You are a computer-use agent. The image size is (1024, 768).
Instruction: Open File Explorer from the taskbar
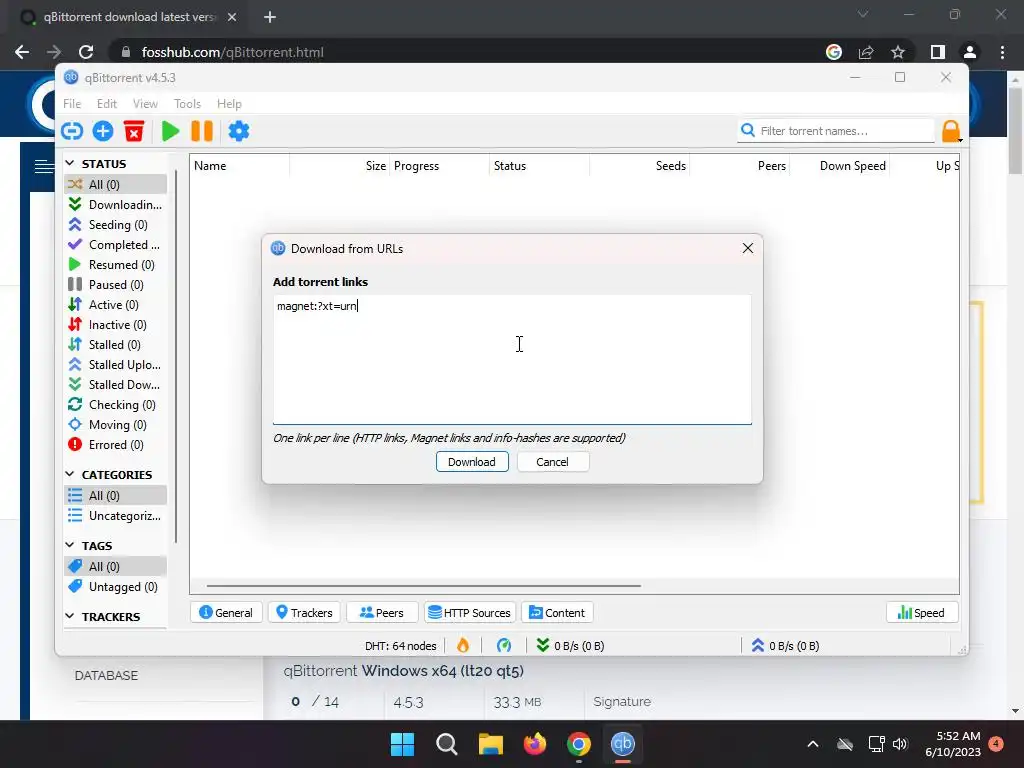(x=490, y=744)
